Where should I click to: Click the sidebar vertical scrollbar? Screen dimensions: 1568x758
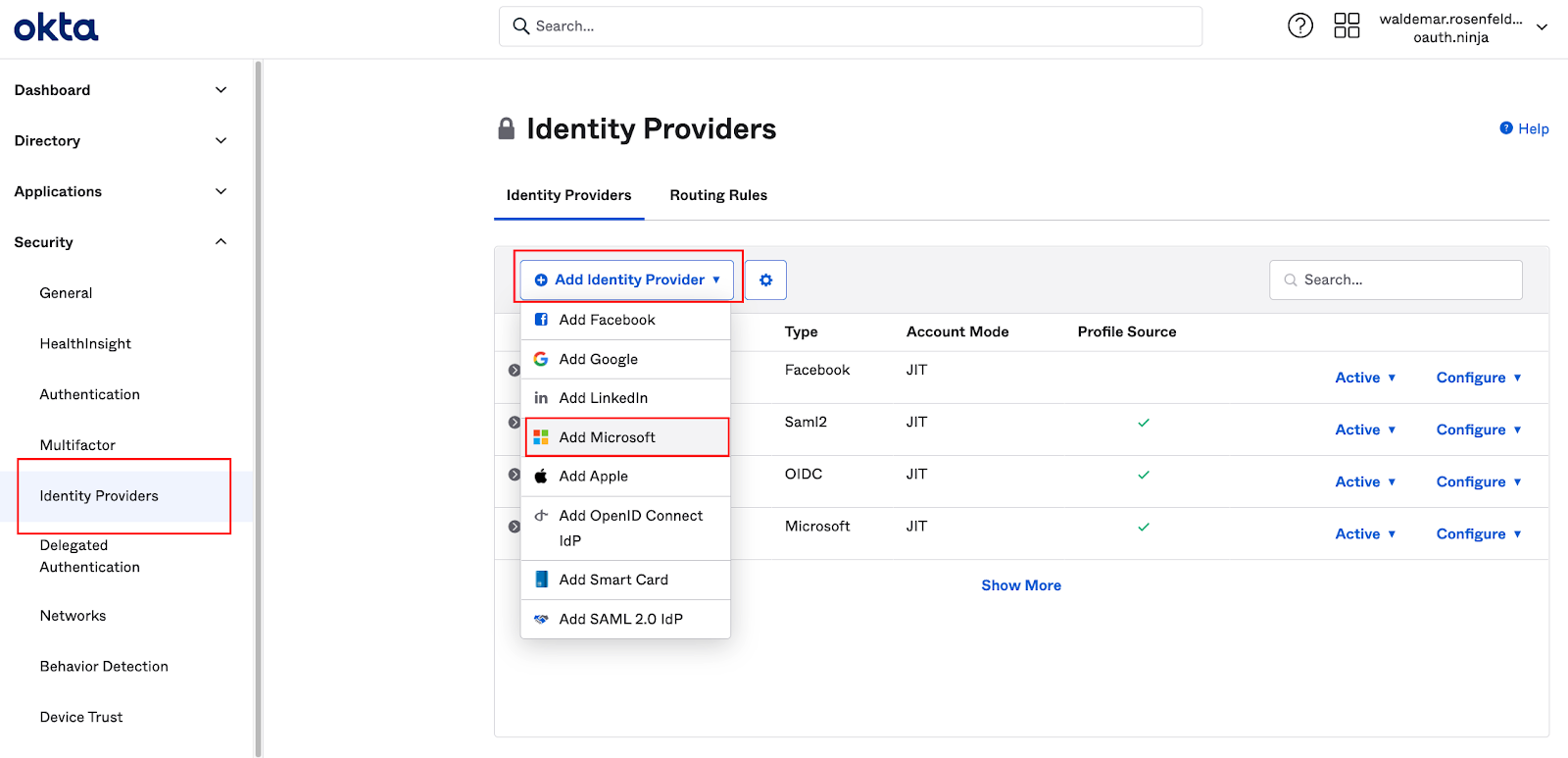coord(258,408)
